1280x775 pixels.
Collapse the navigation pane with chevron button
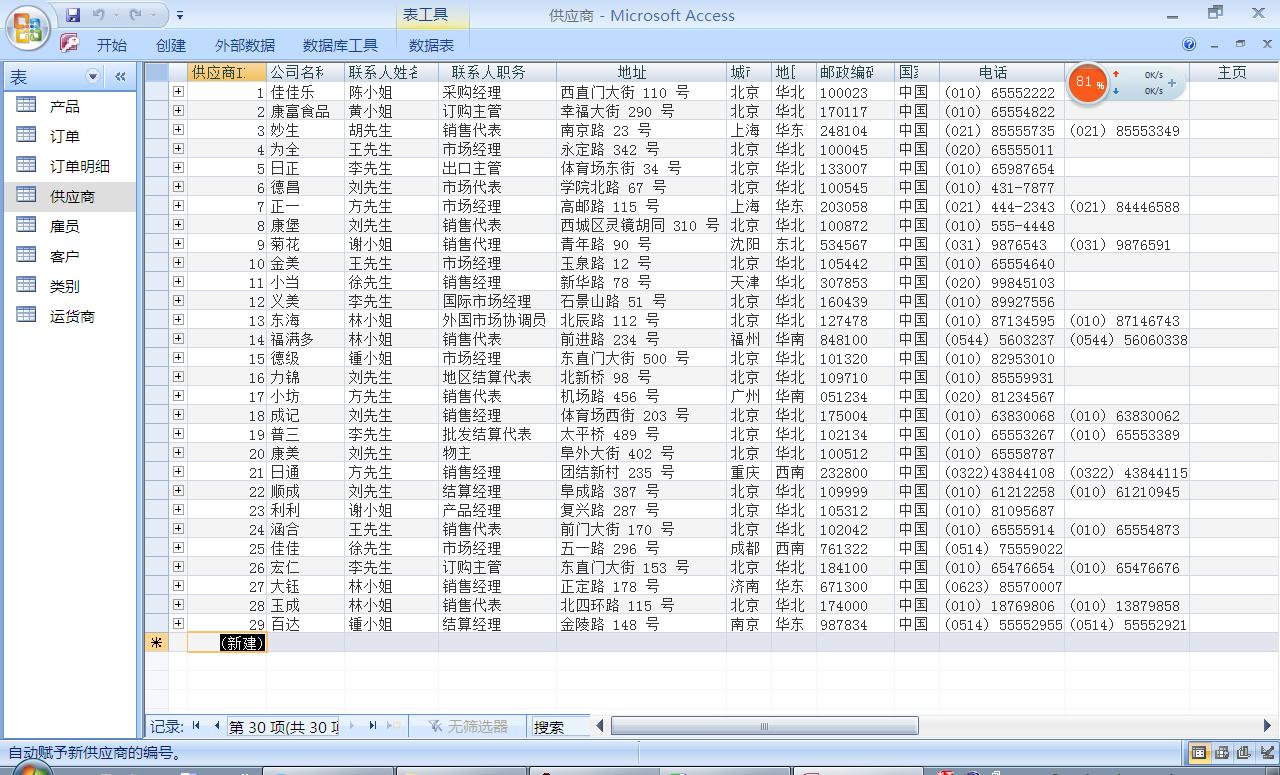click(x=119, y=76)
